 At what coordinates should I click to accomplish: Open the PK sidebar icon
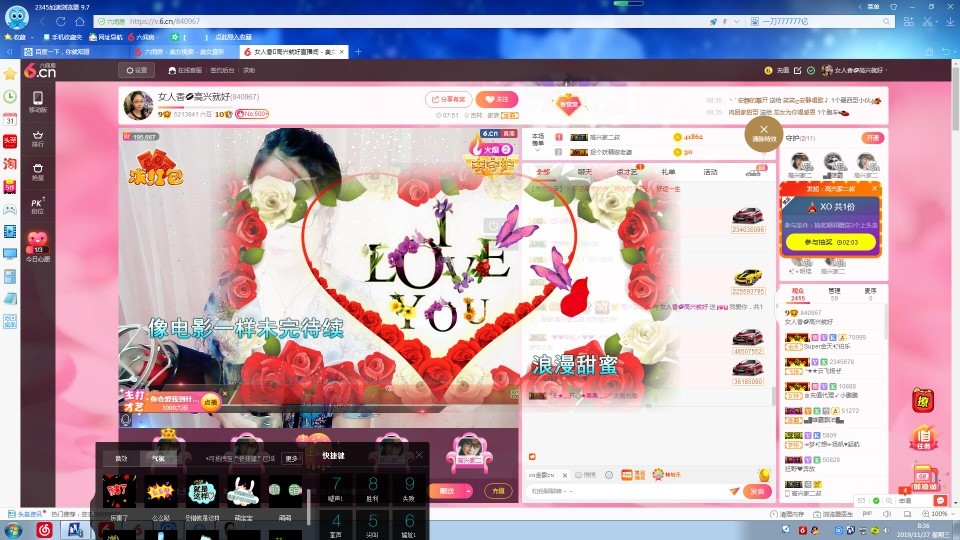click(x=38, y=205)
